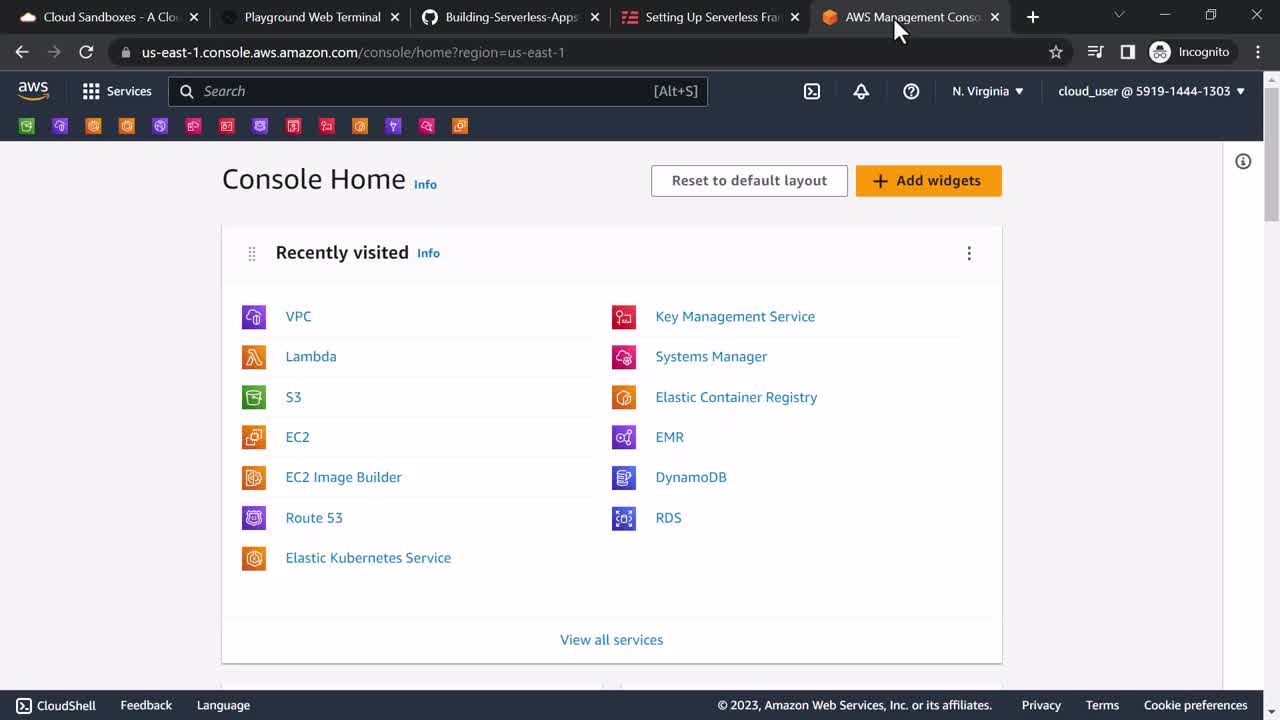Open the Info link beside Console Home
Image resolution: width=1280 pixels, height=720 pixels.
(425, 184)
